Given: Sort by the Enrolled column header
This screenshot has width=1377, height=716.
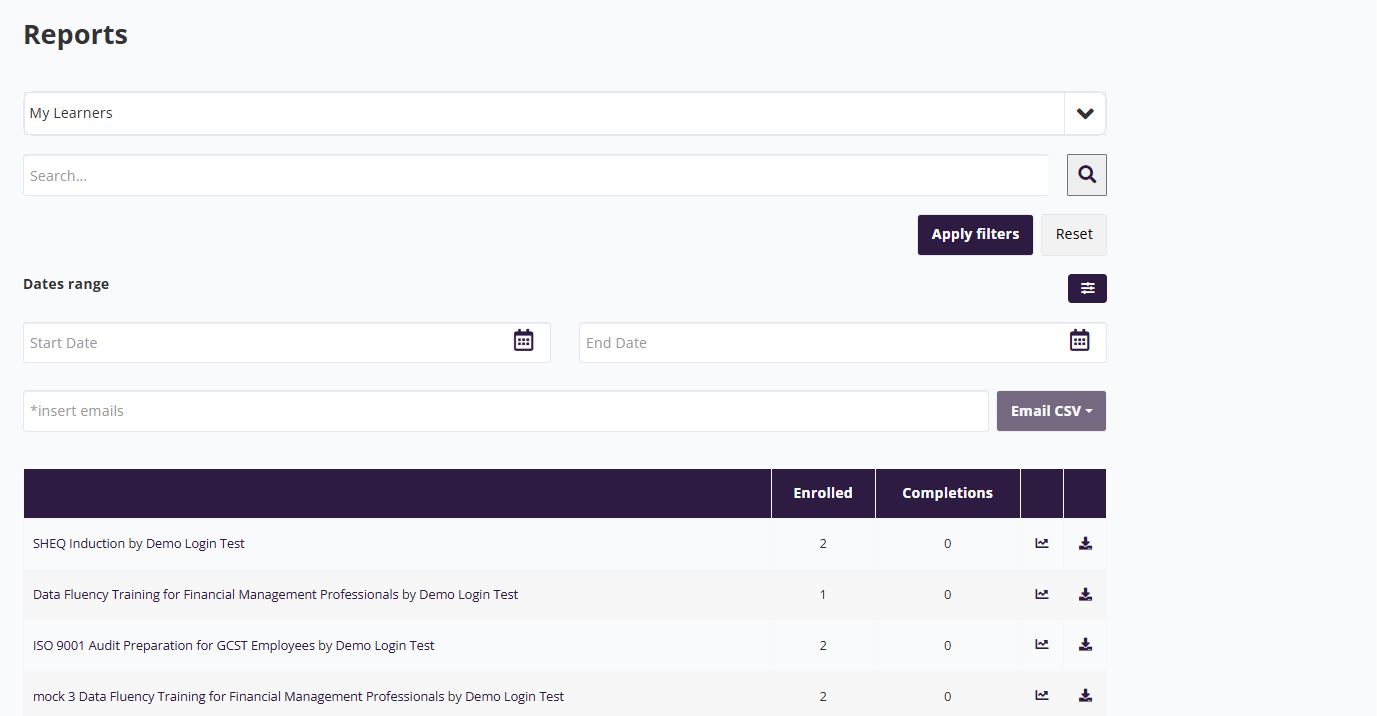Looking at the screenshot, I should click(x=822, y=493).
